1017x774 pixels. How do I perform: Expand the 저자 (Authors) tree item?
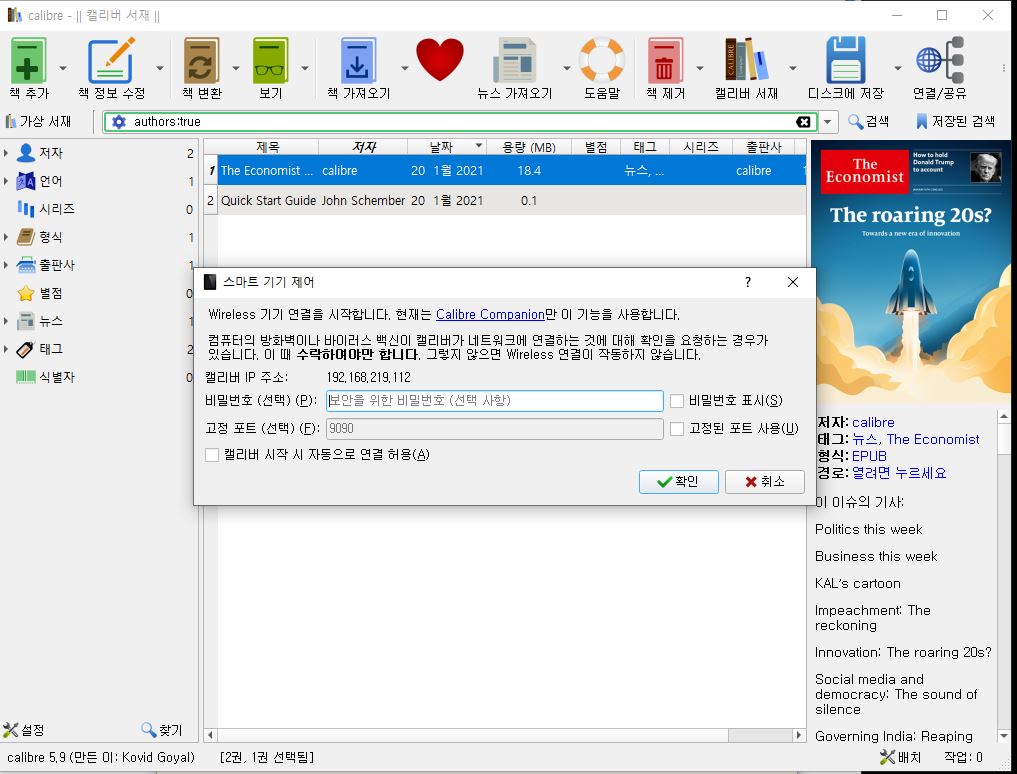click(x=6, y=153)
